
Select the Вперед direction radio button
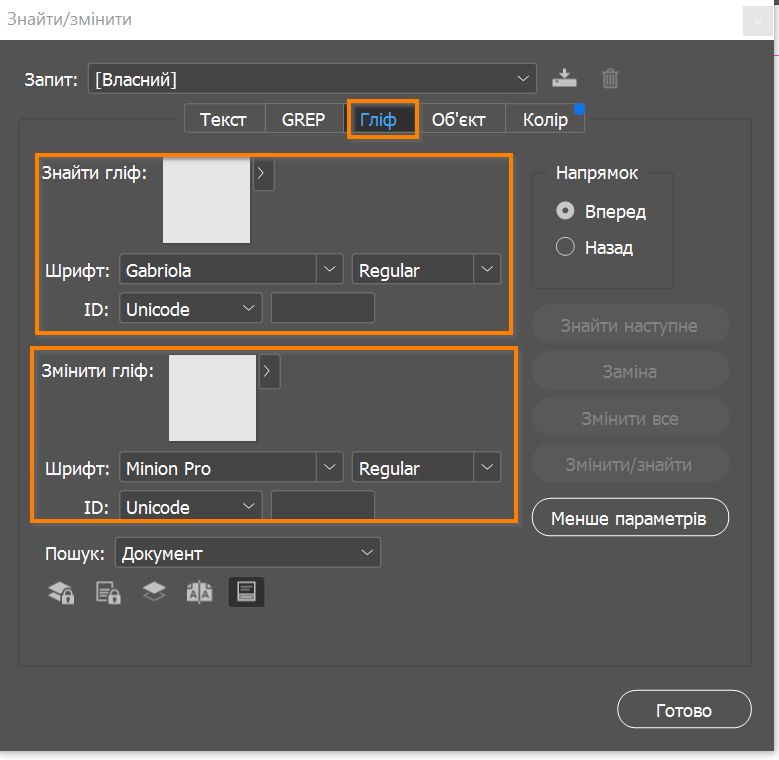pyautogui.click(x=565, y=212)
